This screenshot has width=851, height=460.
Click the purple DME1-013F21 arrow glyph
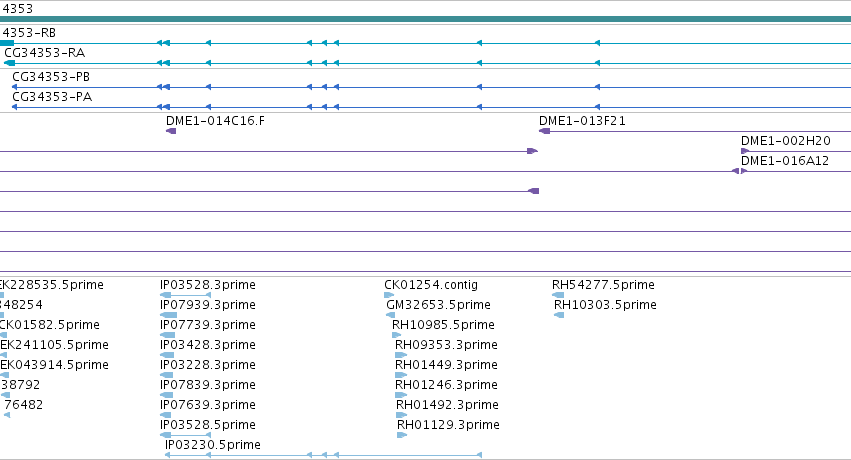[544, 131]
